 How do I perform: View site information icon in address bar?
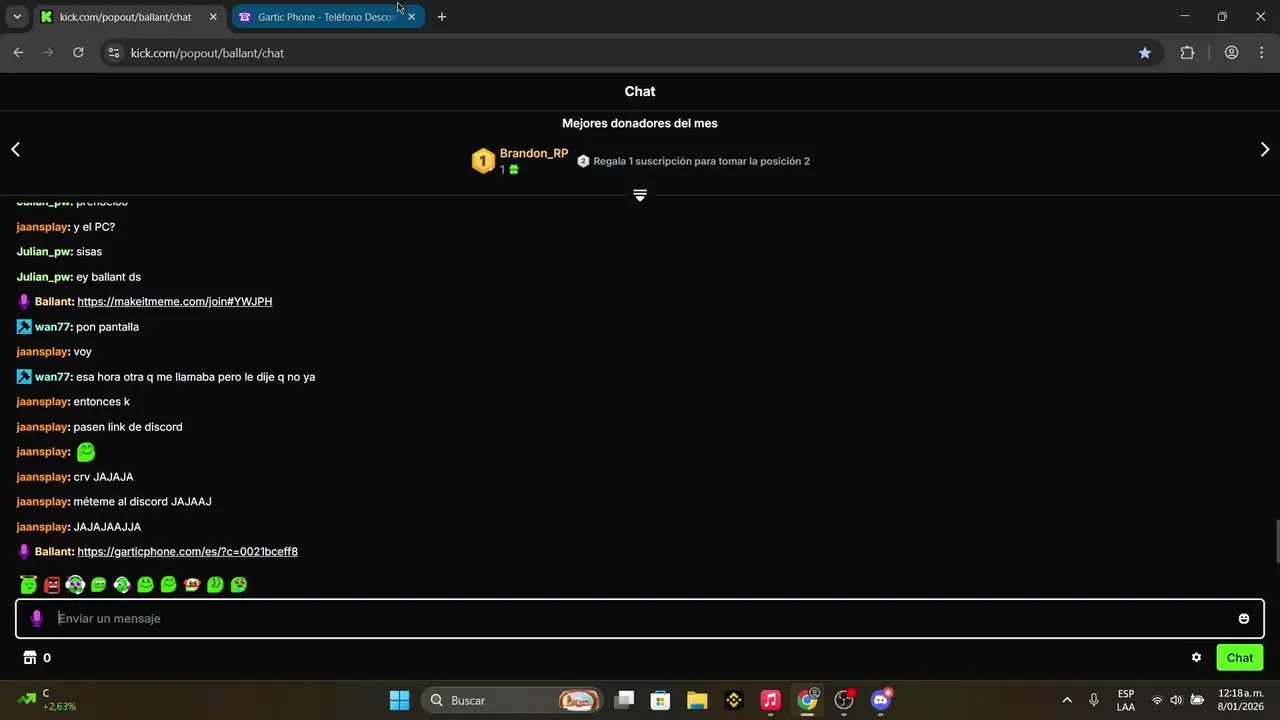[114, 53]
